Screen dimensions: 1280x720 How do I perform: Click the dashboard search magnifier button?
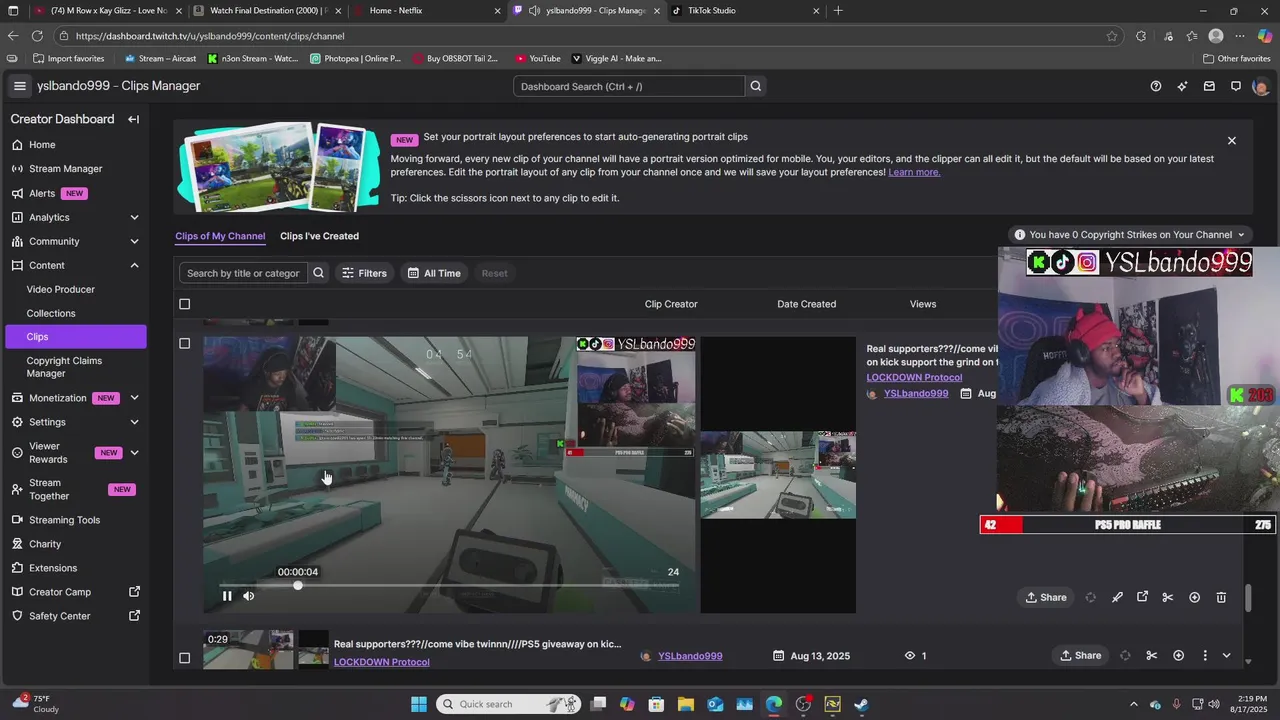pos(756,86)
